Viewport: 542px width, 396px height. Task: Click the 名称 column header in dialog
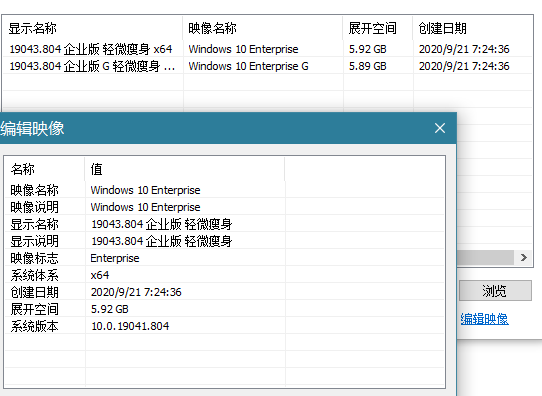click(x=45, y=169)
